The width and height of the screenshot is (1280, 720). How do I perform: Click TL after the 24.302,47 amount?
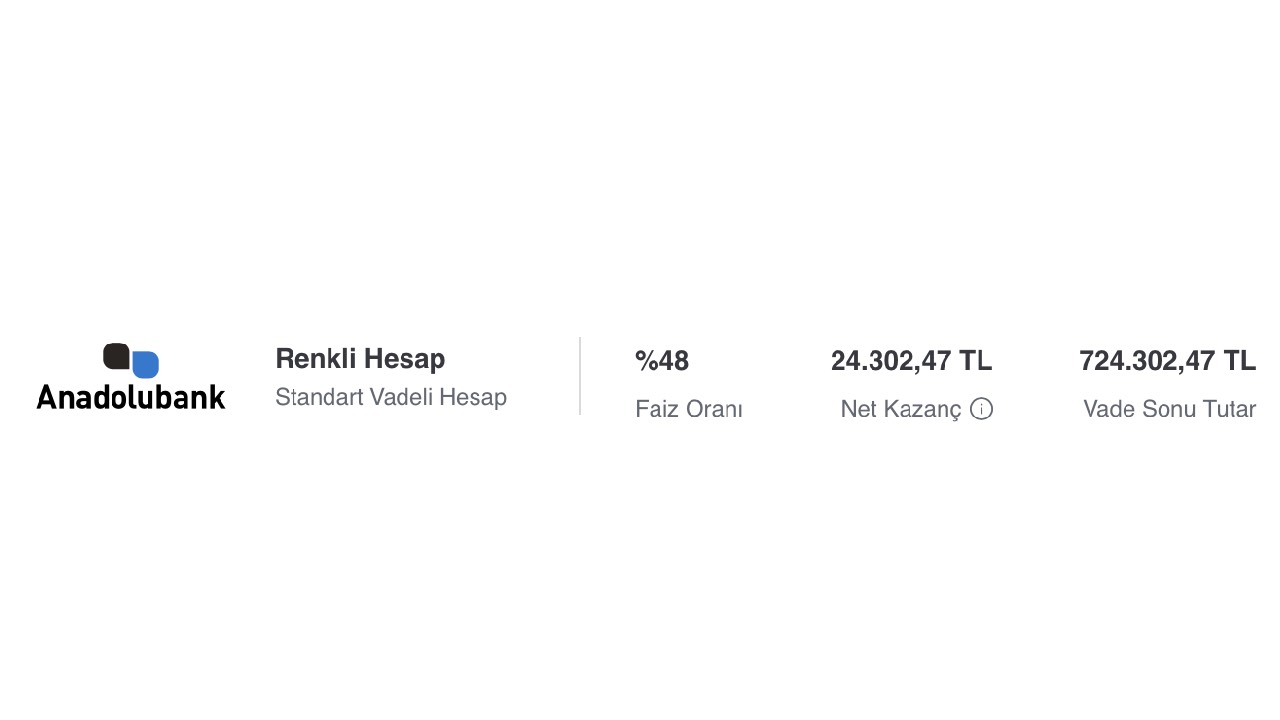click(976, 361)
